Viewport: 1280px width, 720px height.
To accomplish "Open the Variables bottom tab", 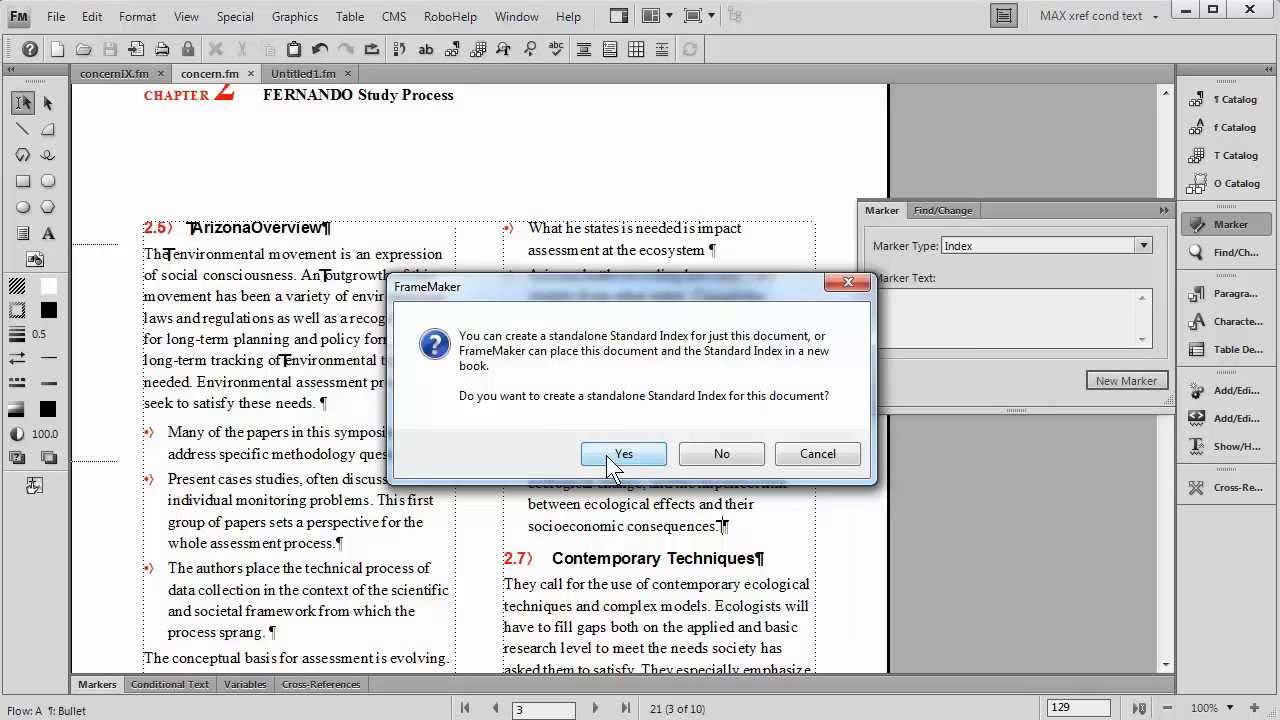I will (x=245, y=685).
